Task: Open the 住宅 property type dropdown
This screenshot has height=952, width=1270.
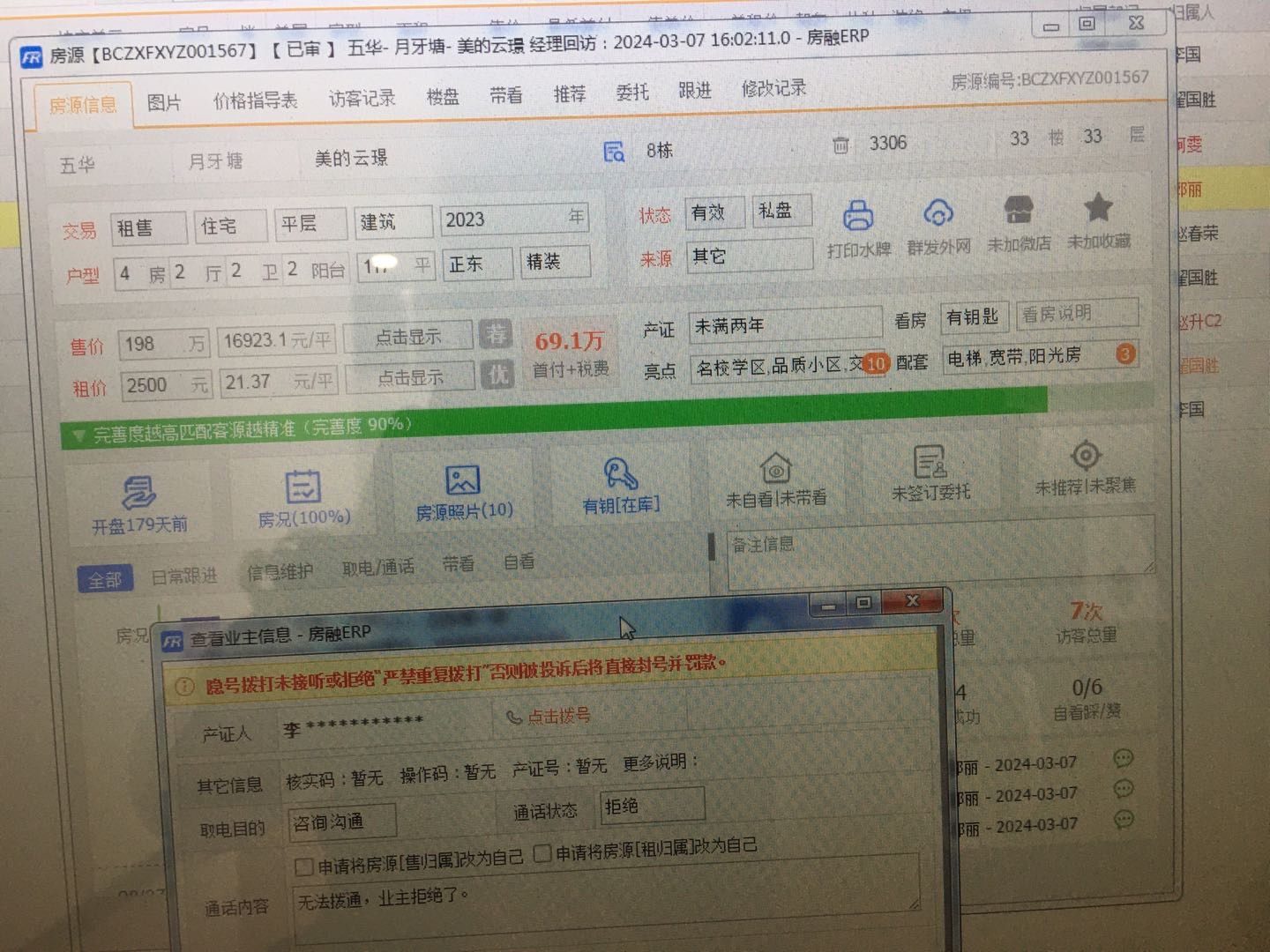Action: click(x=230, y=226)
